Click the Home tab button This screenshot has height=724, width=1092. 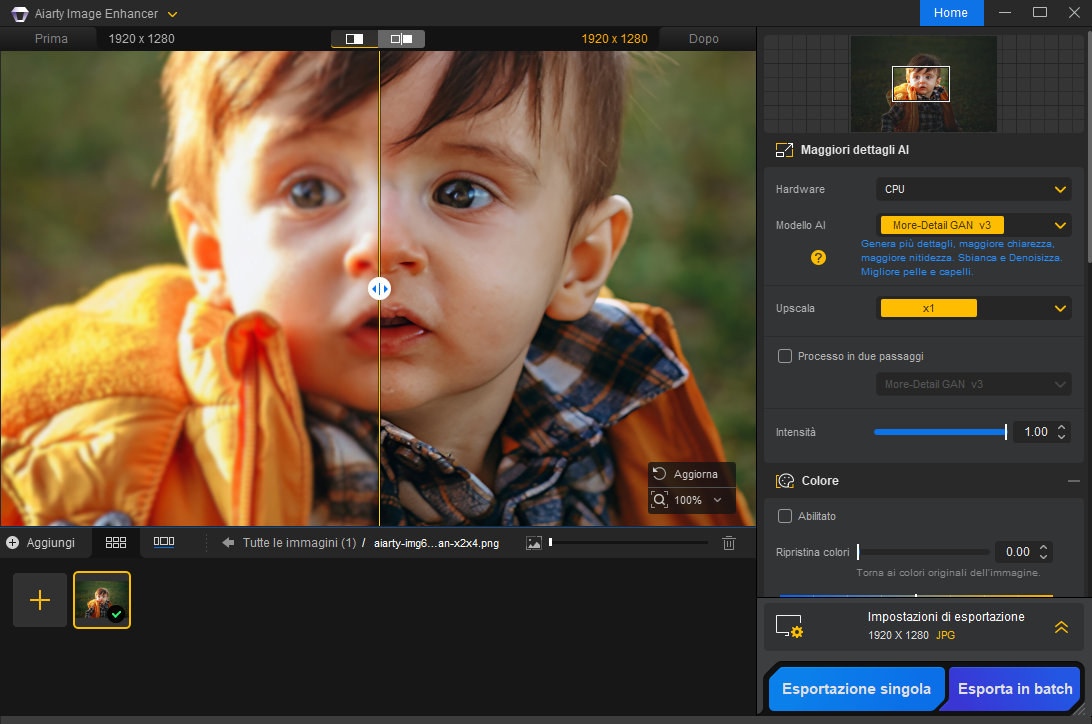(x=950, y=13)
